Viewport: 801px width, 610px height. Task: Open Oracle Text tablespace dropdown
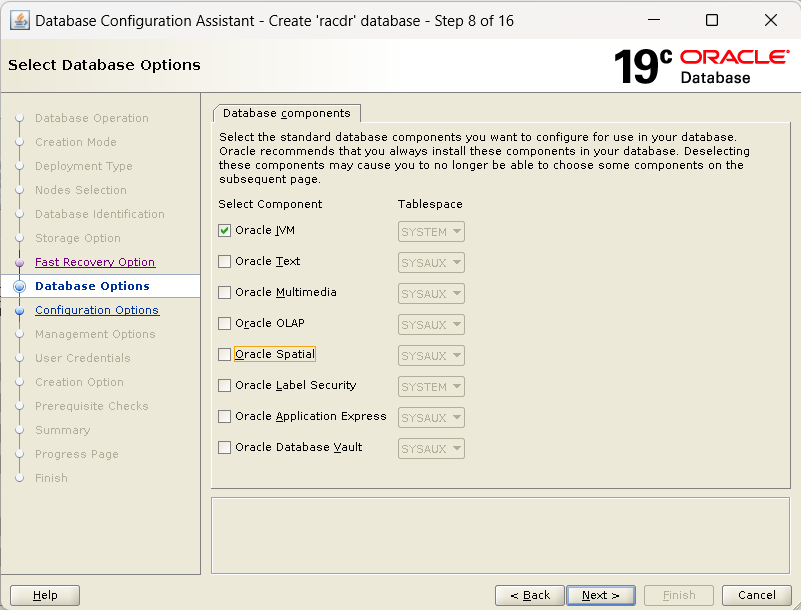click(431, 263)
